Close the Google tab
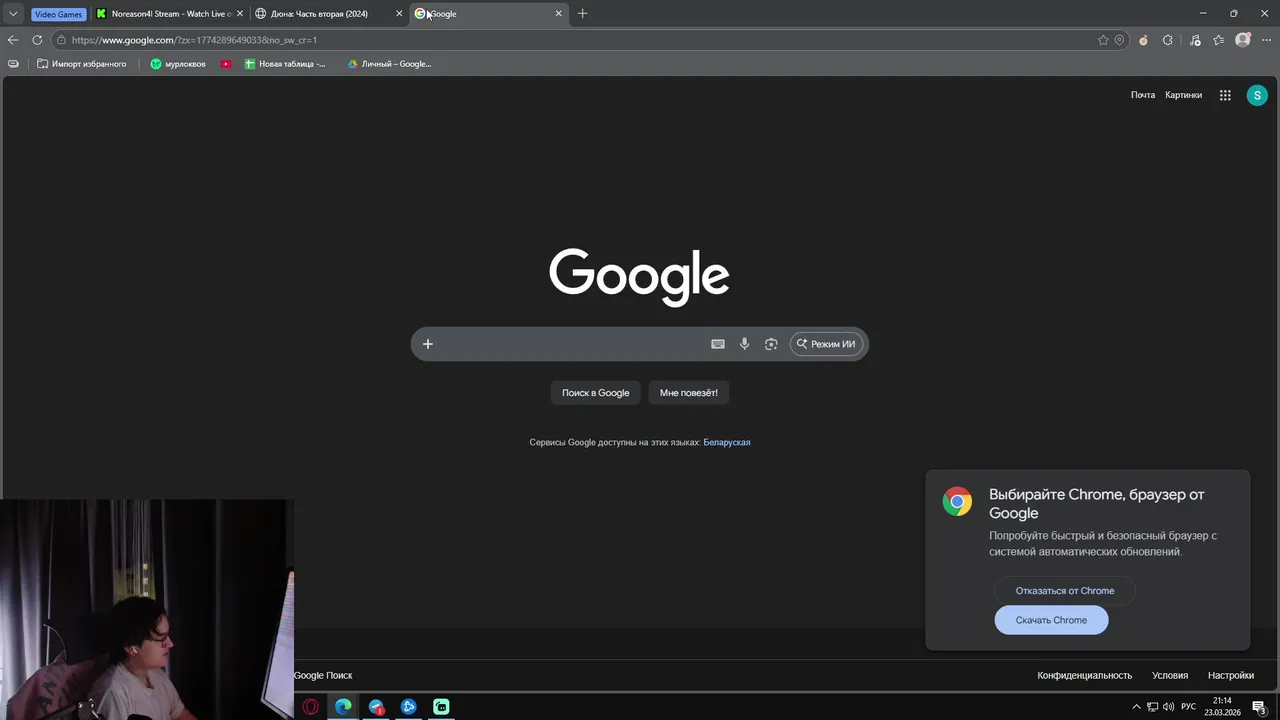This screenshot has width=1280, height=720. (559, 14)
